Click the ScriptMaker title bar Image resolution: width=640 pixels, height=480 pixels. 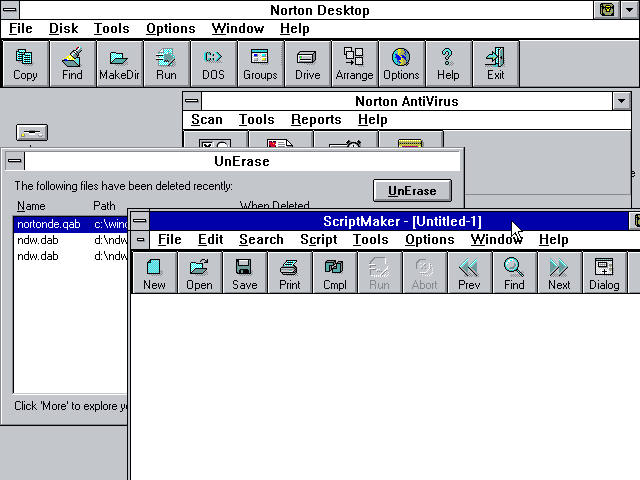(389, 221)
